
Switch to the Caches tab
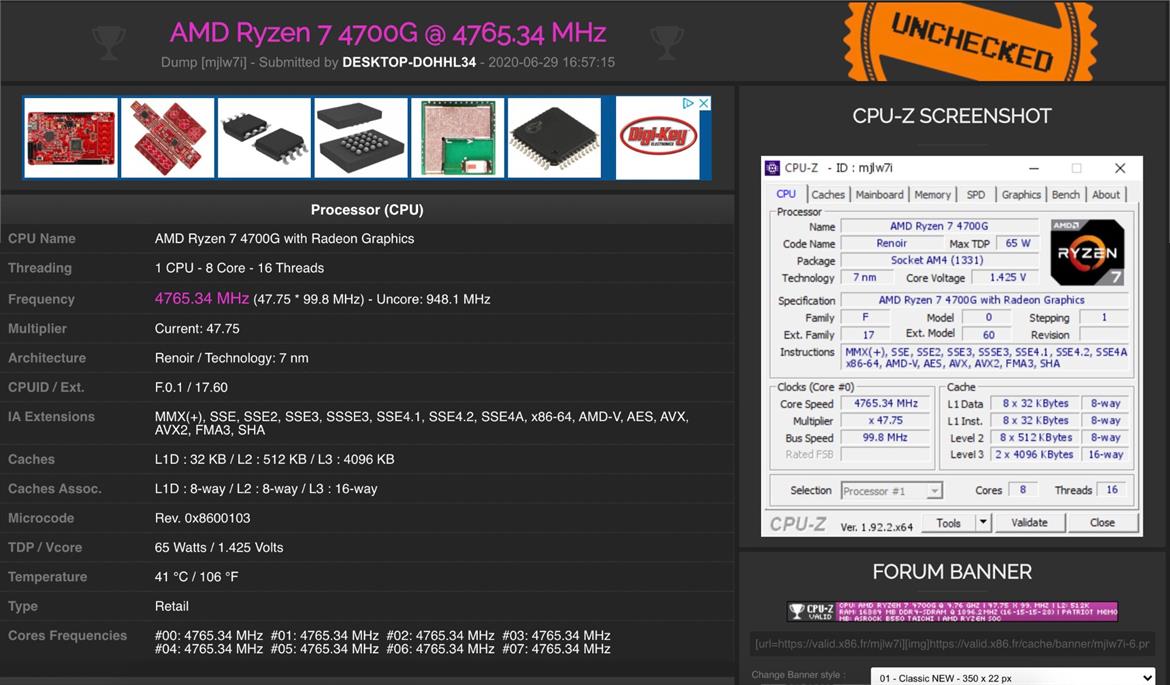pos(828,194)
